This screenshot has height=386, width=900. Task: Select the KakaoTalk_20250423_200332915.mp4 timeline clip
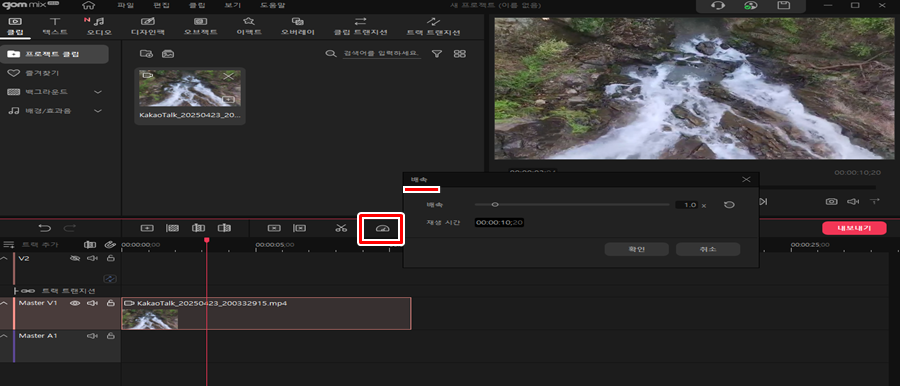(x=266, y=314)
